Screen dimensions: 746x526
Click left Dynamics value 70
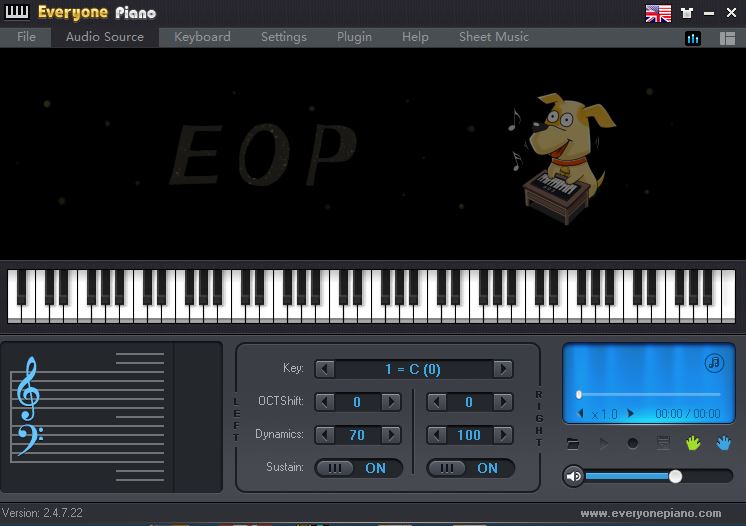pos(357,435)
